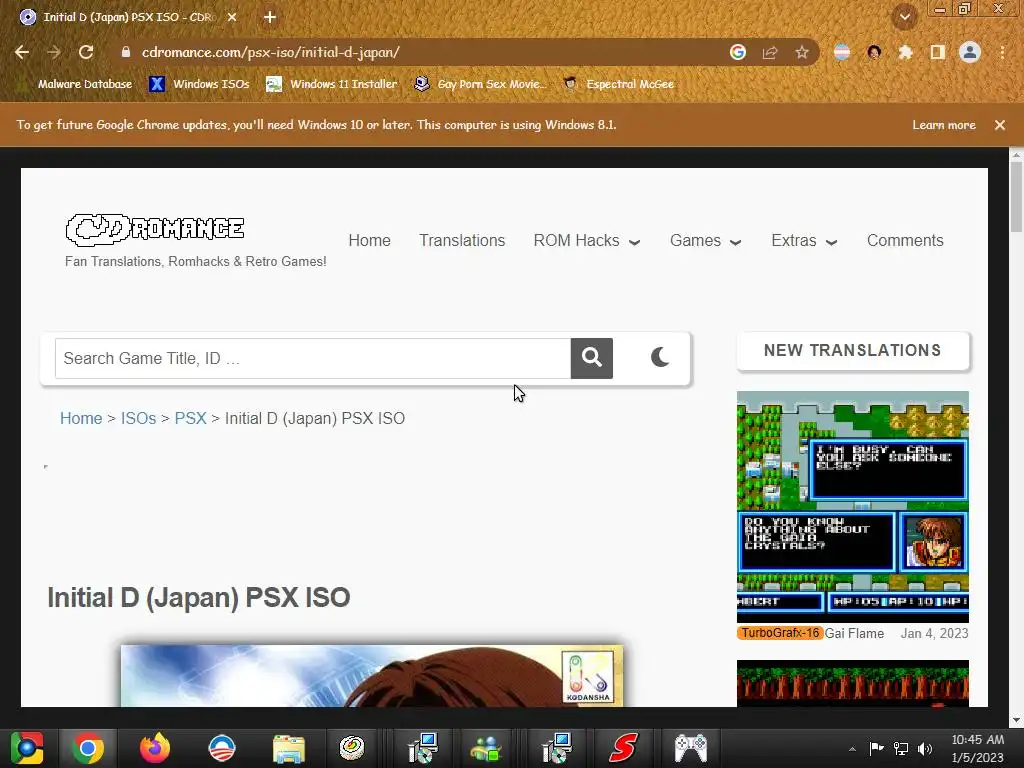
Task: Open Malware Database bookmark
Action: pos(85,84)
